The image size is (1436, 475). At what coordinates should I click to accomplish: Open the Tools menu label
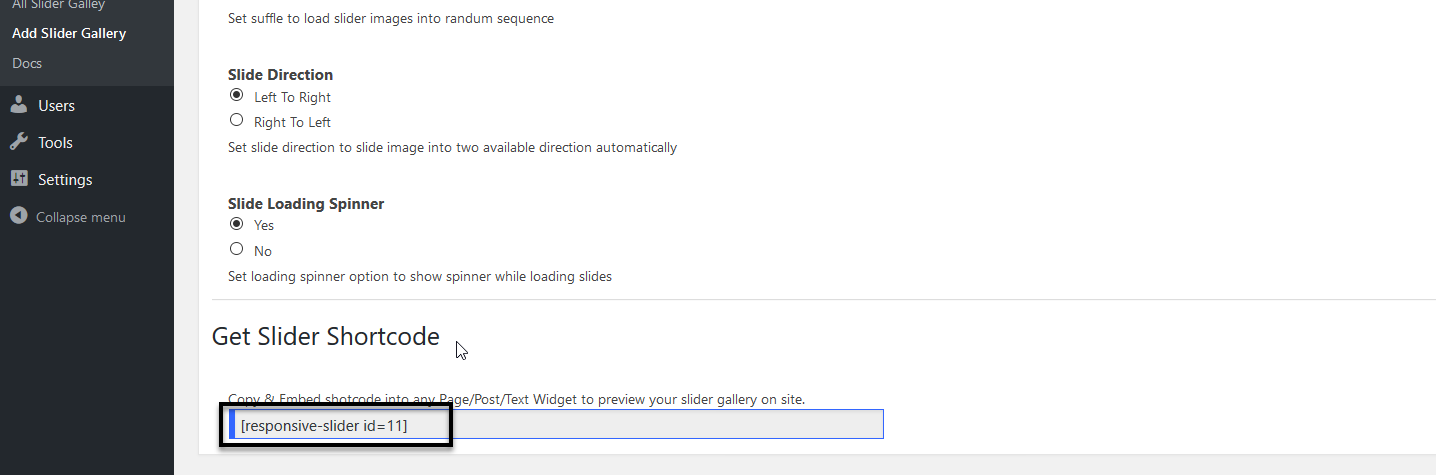pos(55,143)
